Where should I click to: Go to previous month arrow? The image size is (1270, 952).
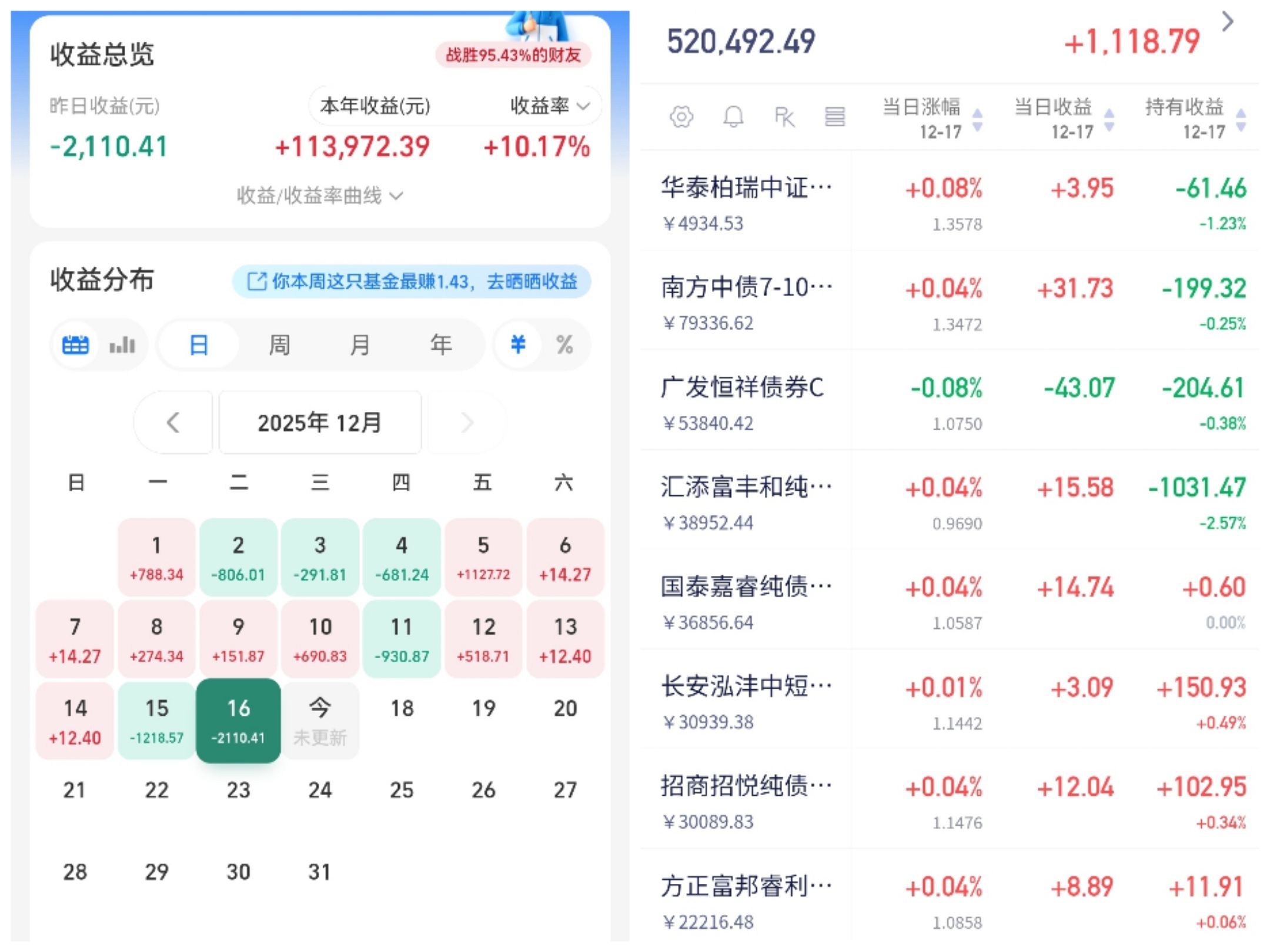point(173,423)
